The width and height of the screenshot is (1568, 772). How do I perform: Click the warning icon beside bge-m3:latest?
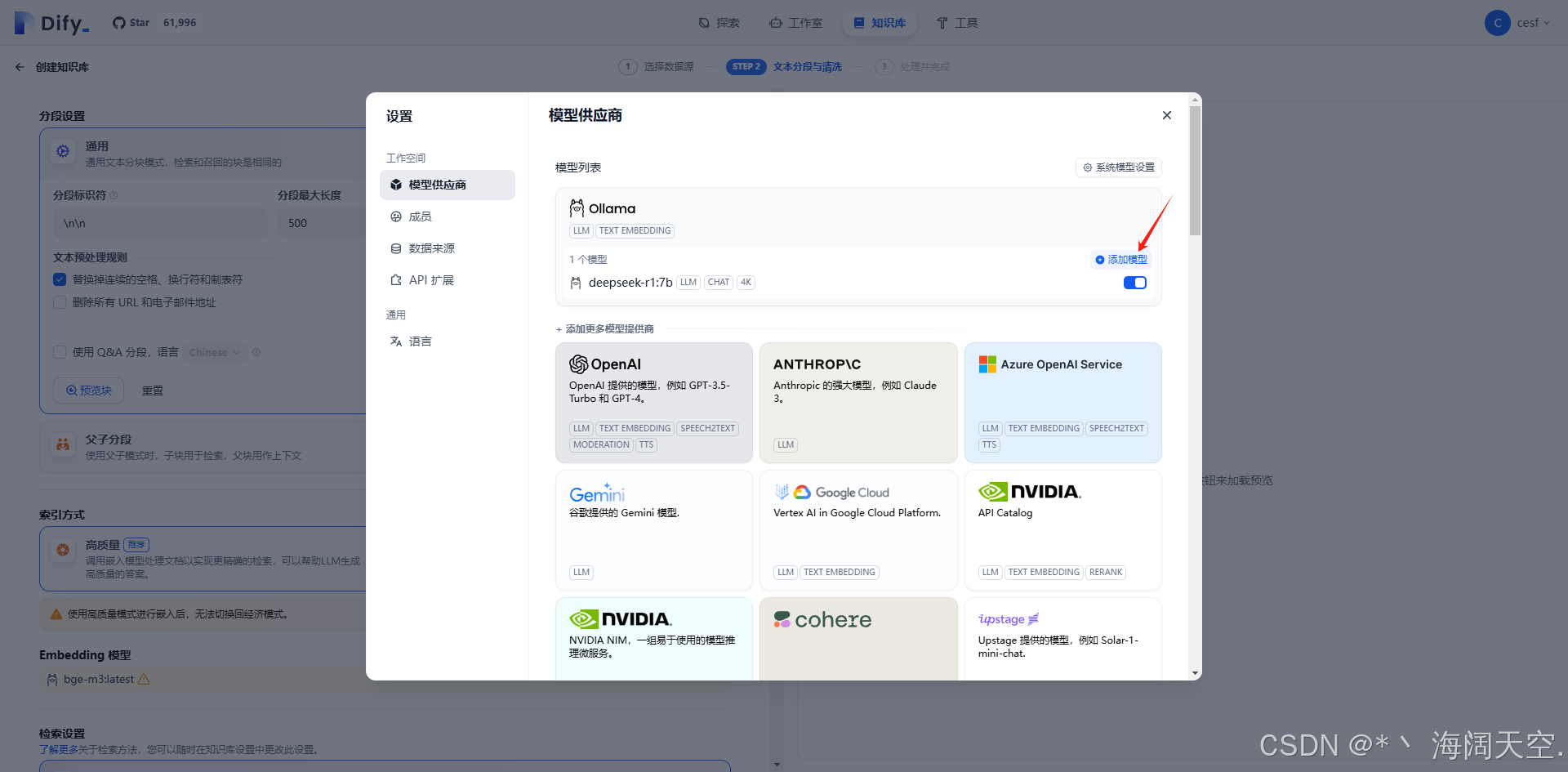click(x=144, y=679)
